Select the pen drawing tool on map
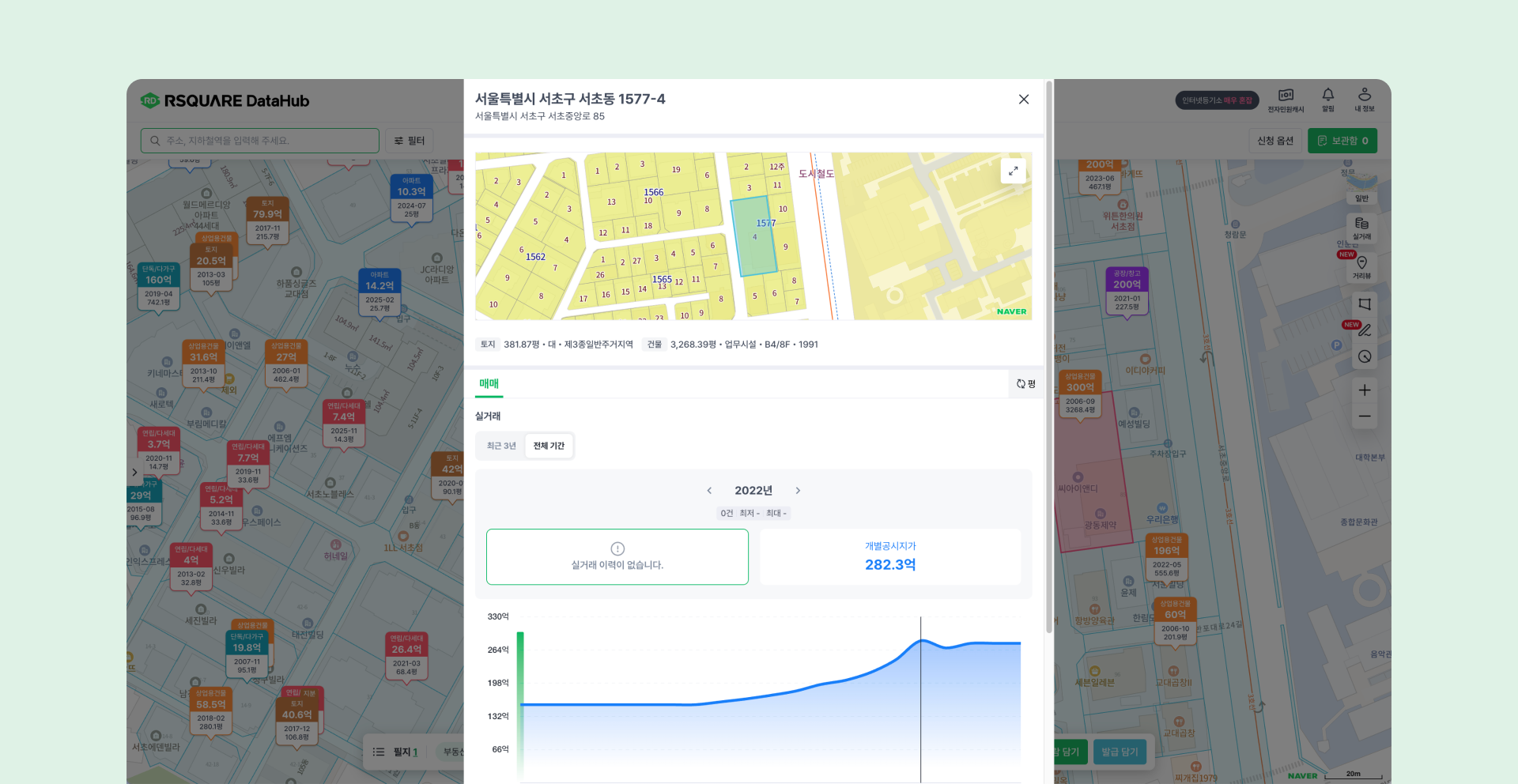 click(1365, 330)
